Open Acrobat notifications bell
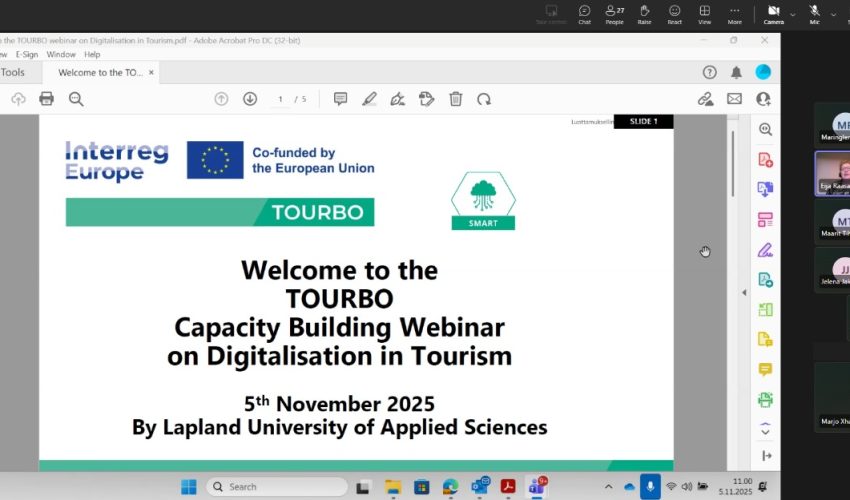This screenshot has width=850, height=500. 737,72
